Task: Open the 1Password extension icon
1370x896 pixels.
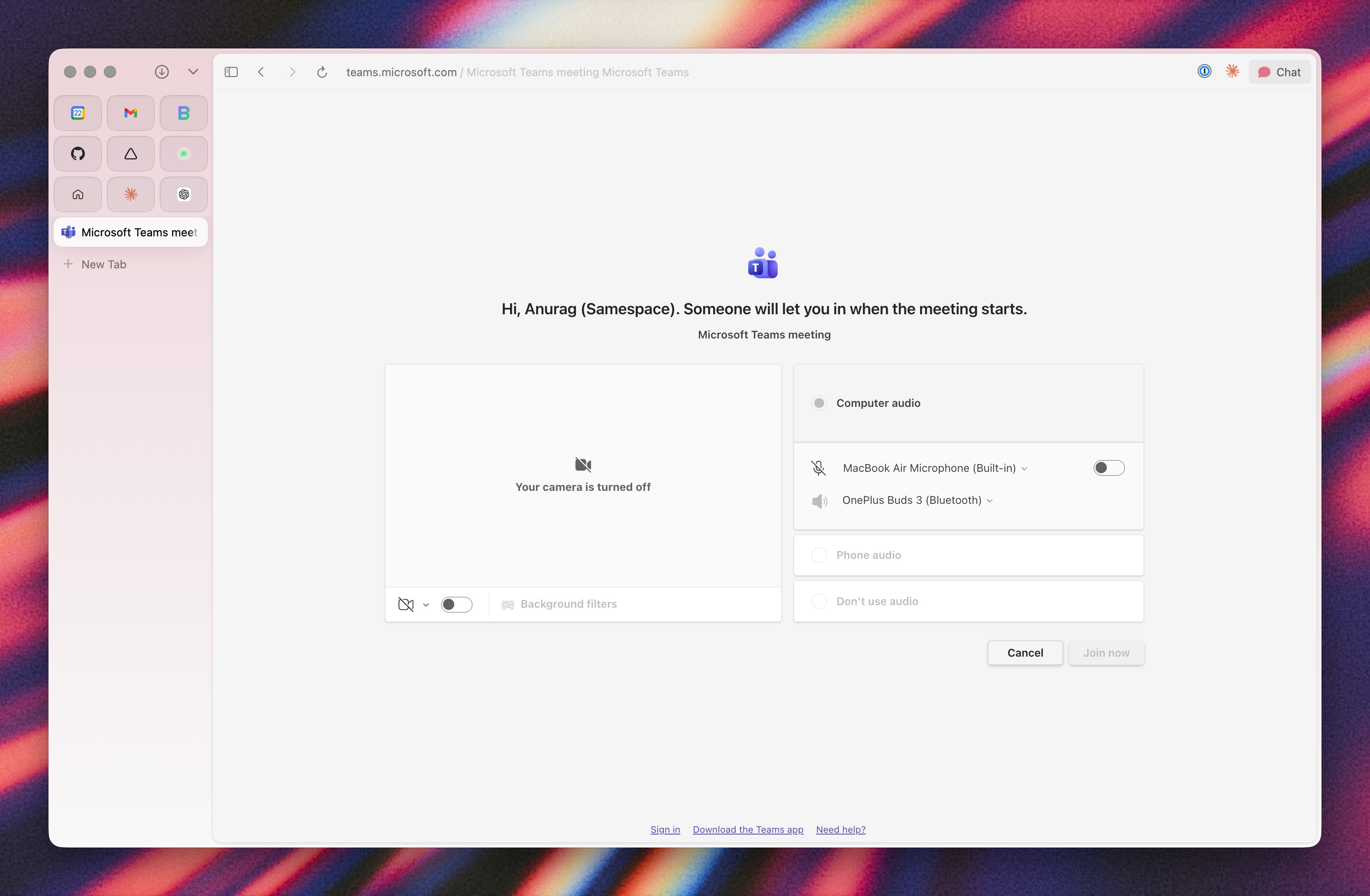Action: click(1204, 71)
